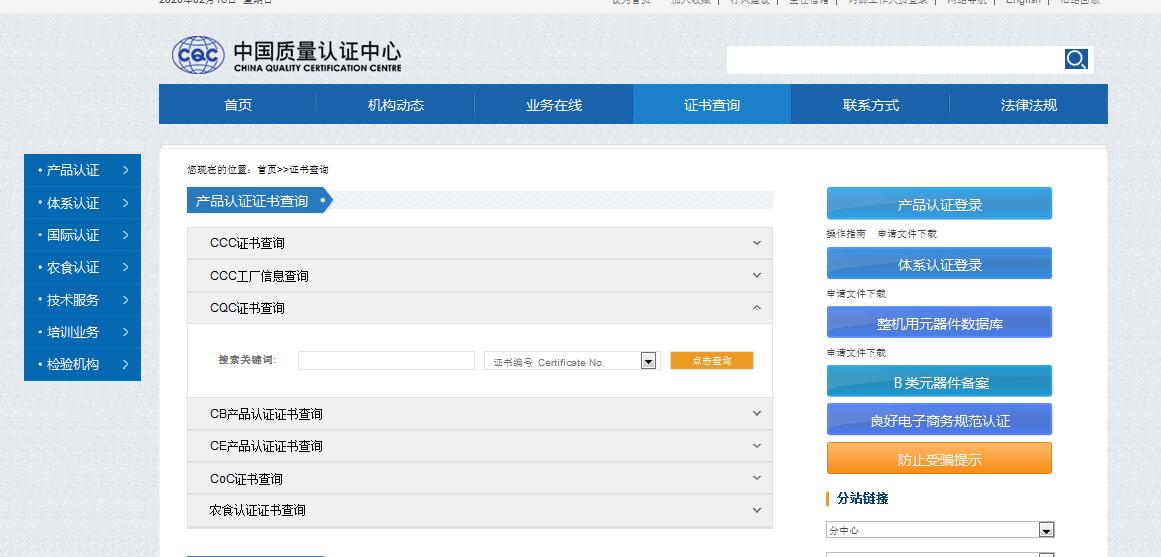Click the CQC logo
1161x557 pixels.
[x=198, y=55]
